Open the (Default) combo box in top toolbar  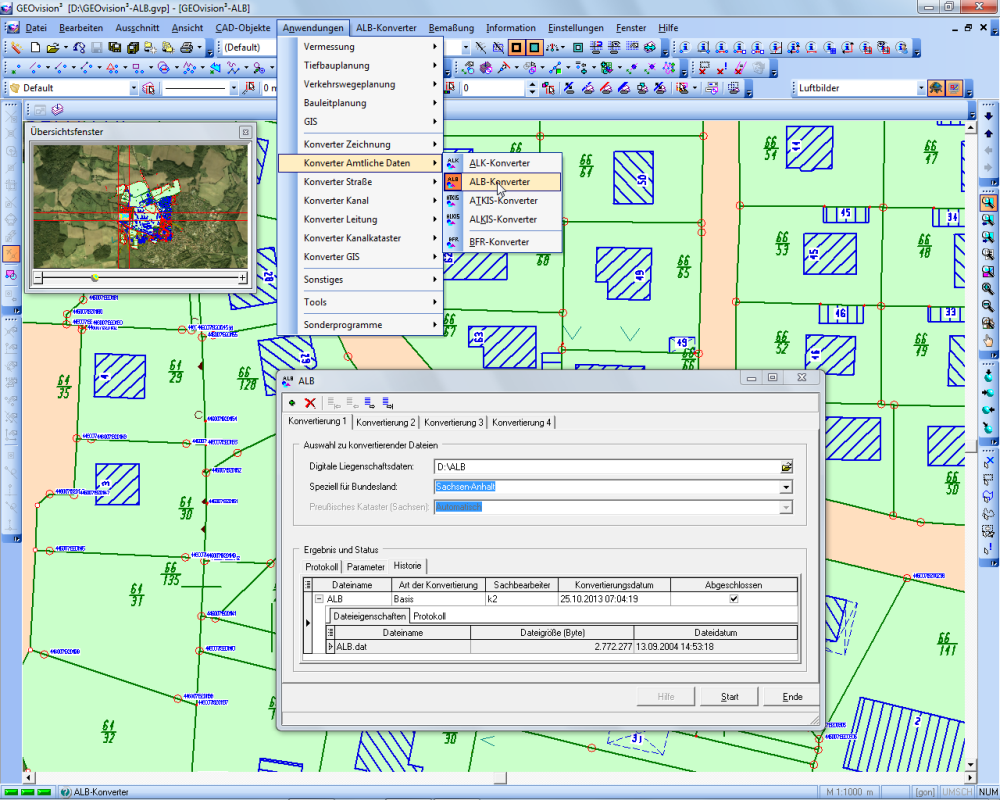coord(249,47)
